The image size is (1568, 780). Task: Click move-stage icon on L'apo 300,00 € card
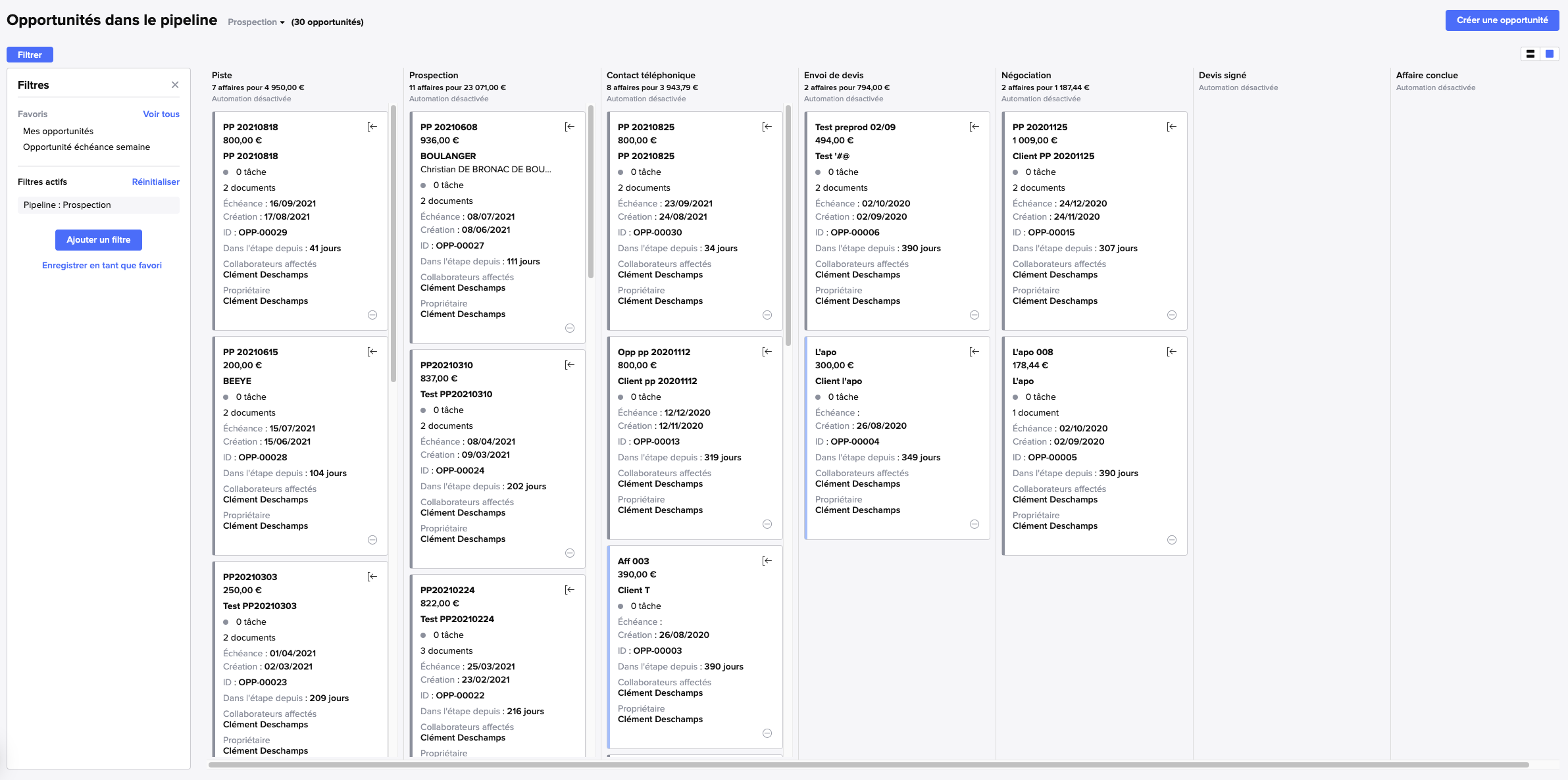(974, 352)
